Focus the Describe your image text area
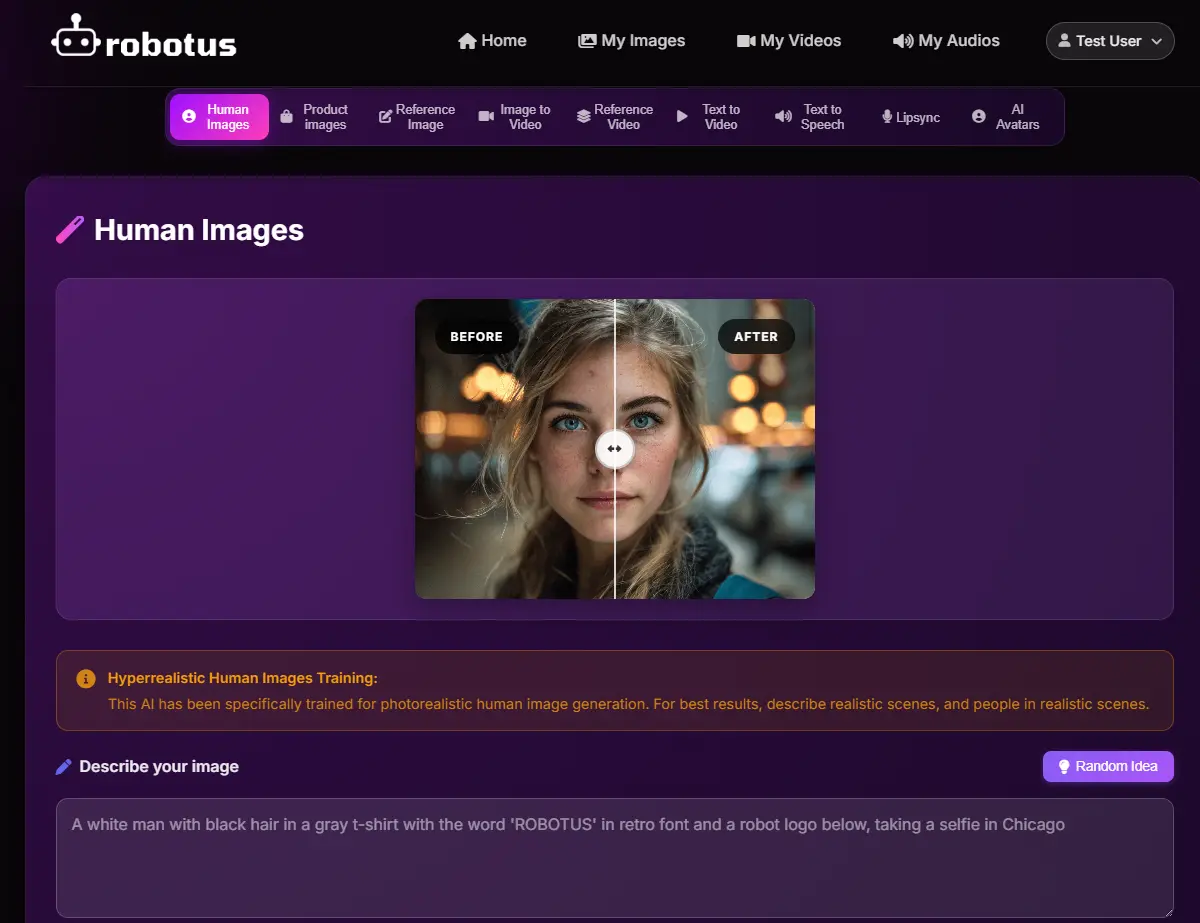Viewport: 1200px width, 923px height. coord(614,858)
